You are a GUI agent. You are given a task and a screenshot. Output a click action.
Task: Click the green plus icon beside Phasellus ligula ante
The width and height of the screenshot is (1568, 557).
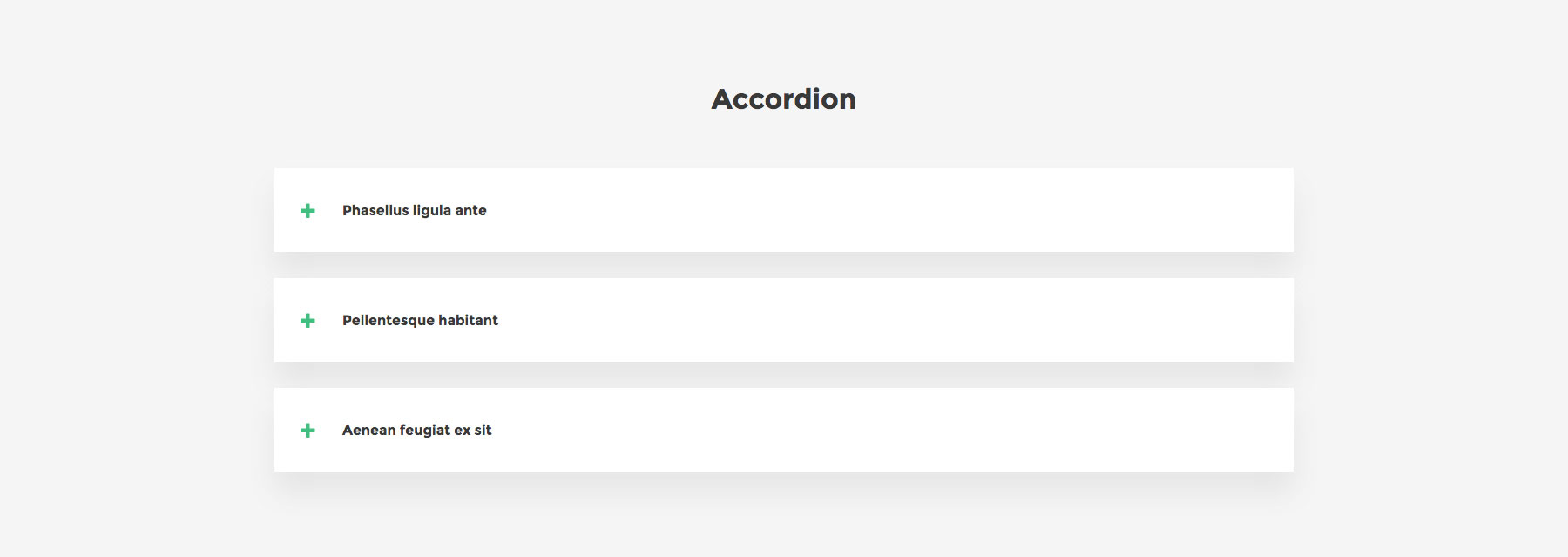308,211
